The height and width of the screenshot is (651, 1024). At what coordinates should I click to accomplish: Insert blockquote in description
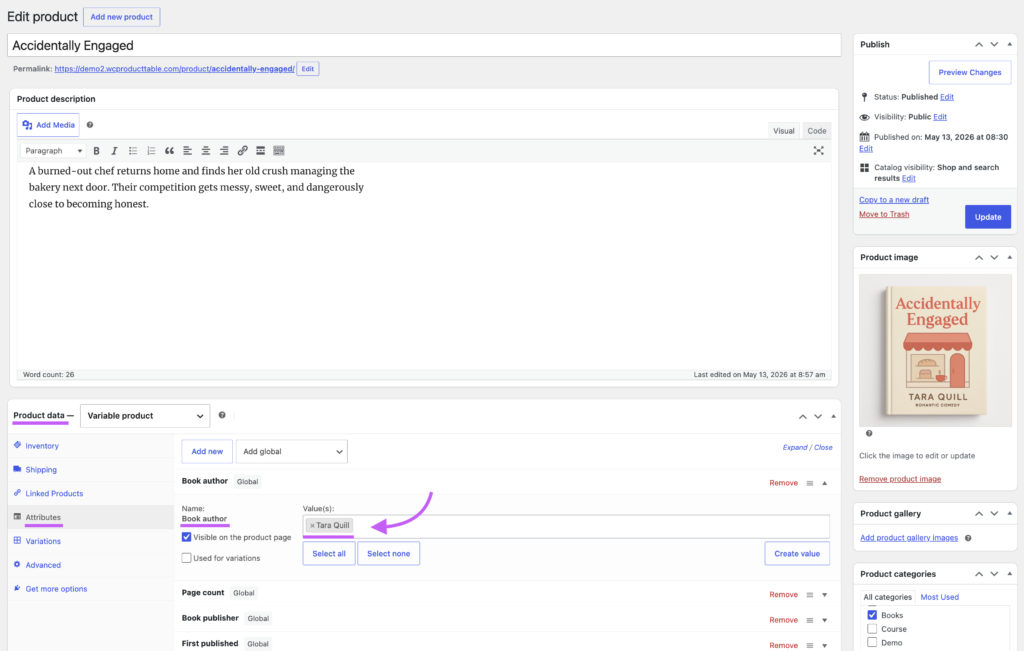pos(169,151)
